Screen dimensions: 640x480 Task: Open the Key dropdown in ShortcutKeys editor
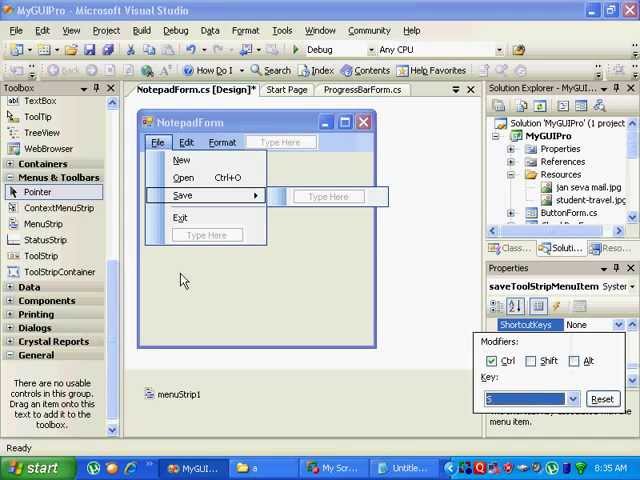click(x=573, y=399)
